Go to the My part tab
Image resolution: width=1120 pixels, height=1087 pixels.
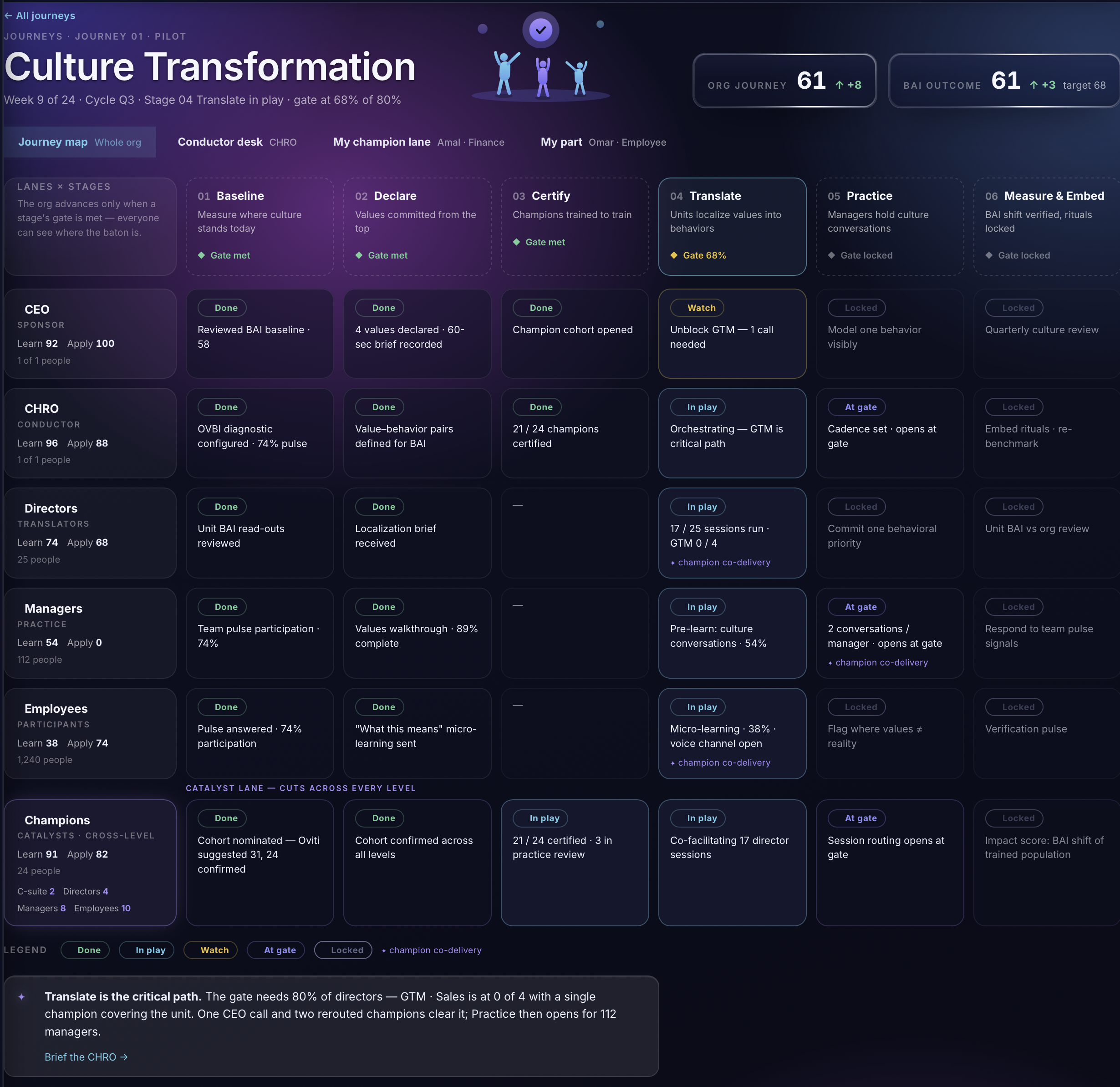tap(603, 142)
